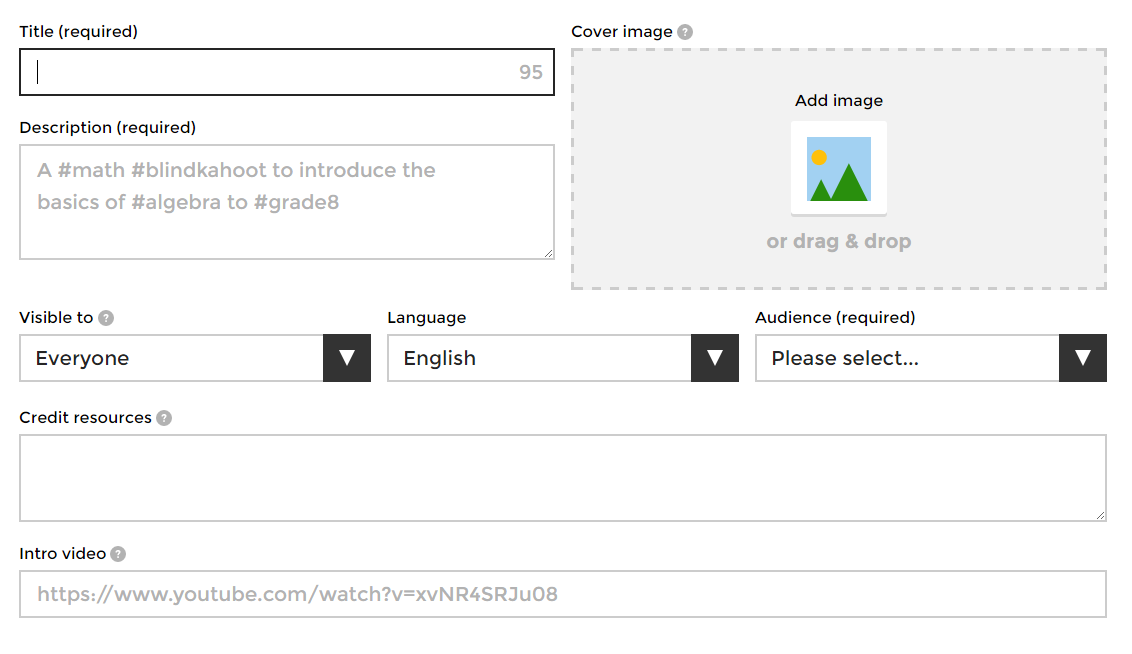Click the "Add image" label text
The image size is (1132, 654).
839,101
